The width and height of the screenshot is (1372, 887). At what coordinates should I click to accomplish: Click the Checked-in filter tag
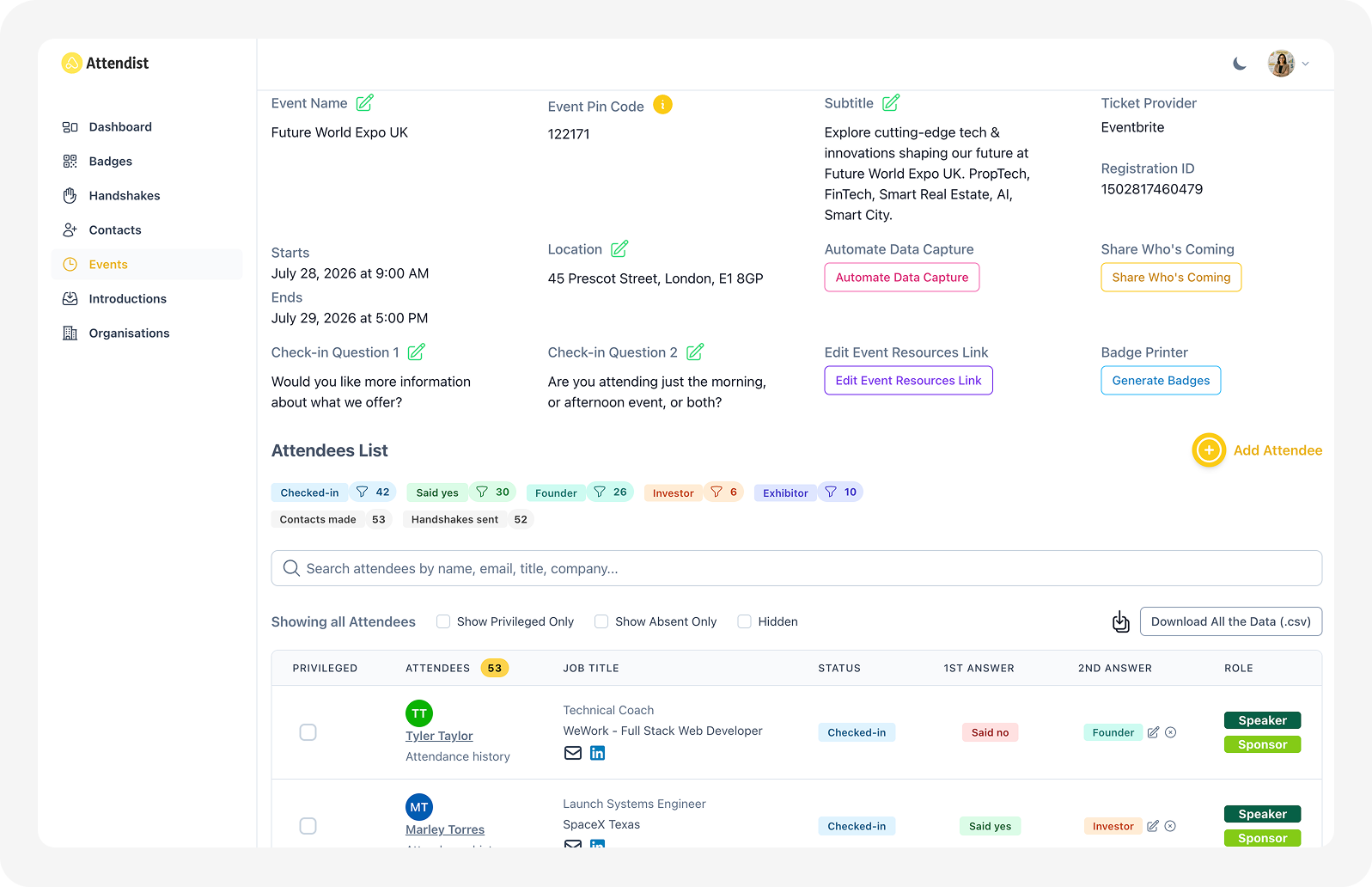[309, 492]
